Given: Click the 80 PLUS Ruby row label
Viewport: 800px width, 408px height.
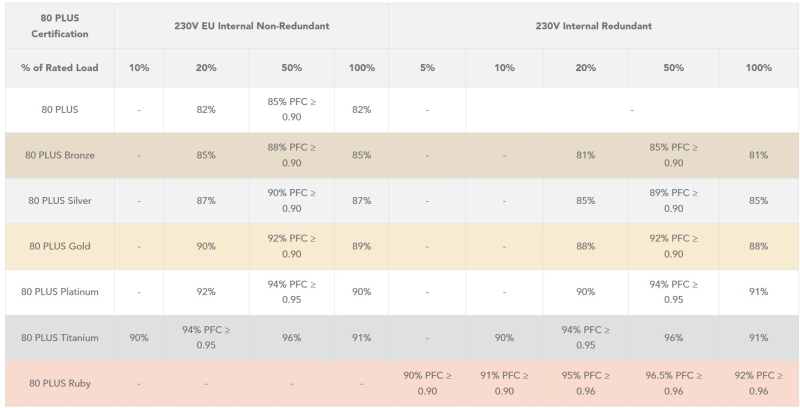Looking at the screenshot, I should click(57, 383).
